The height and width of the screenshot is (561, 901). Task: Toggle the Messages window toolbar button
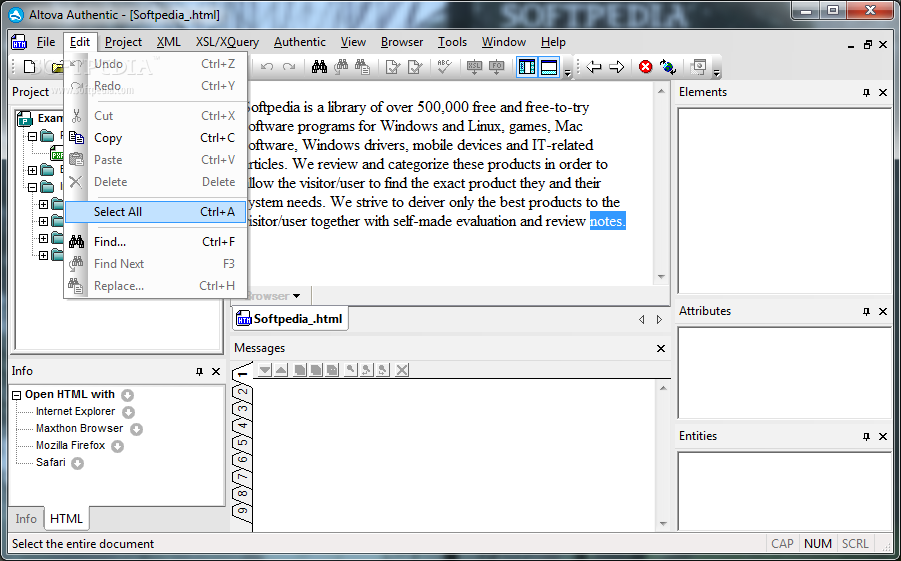pyautogui.click(x=549, y=67)
